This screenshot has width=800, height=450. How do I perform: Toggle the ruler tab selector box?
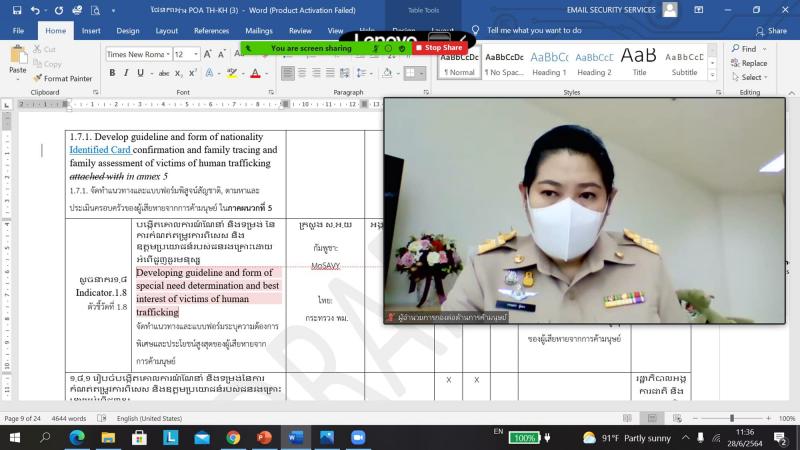pos(7,105)
